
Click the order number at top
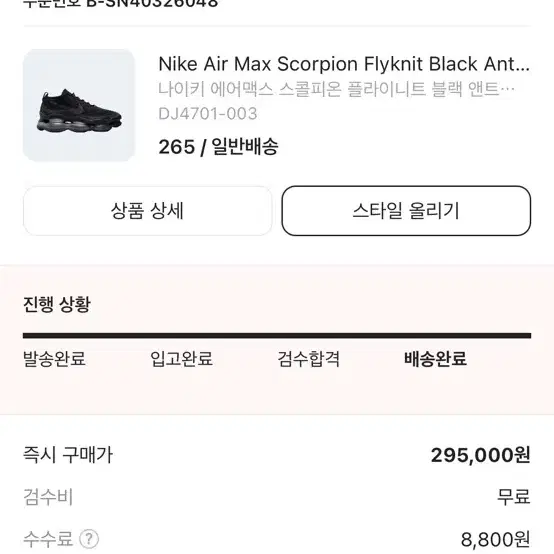pyautogui.click(x=120, y=4)
